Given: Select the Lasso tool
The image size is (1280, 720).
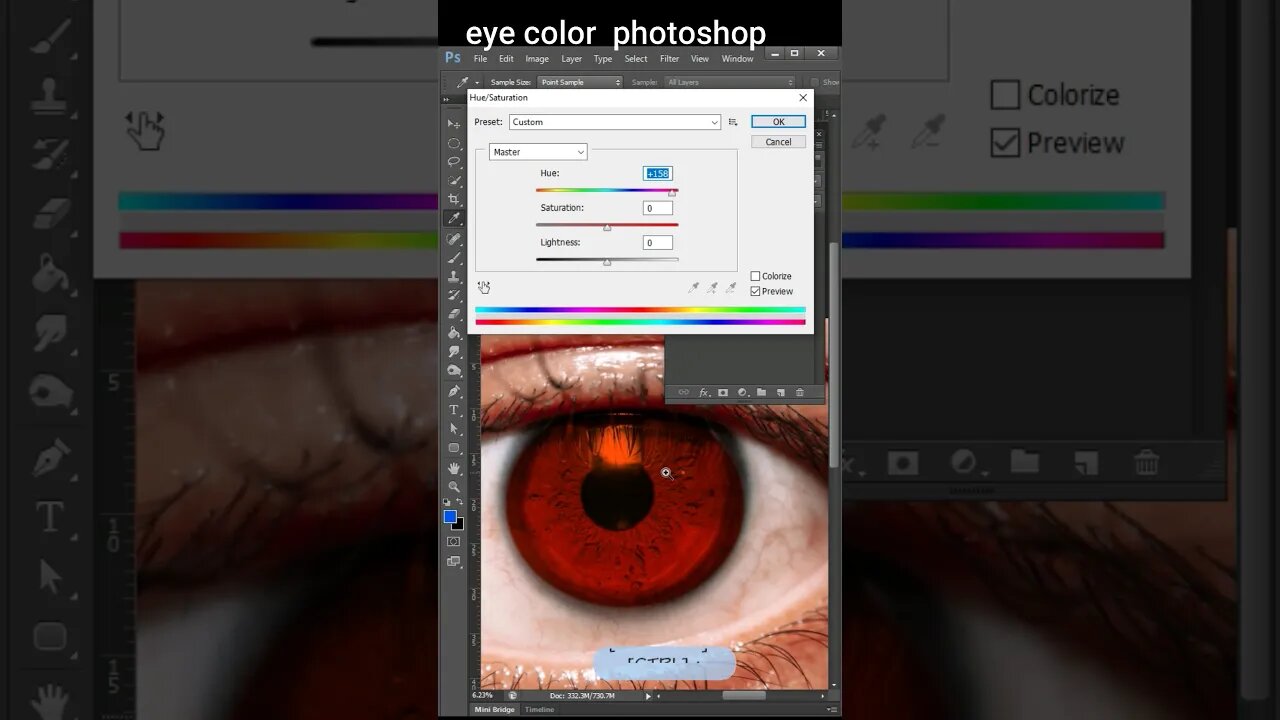Looking at the screenshot, I should click(x=454, y=162).
